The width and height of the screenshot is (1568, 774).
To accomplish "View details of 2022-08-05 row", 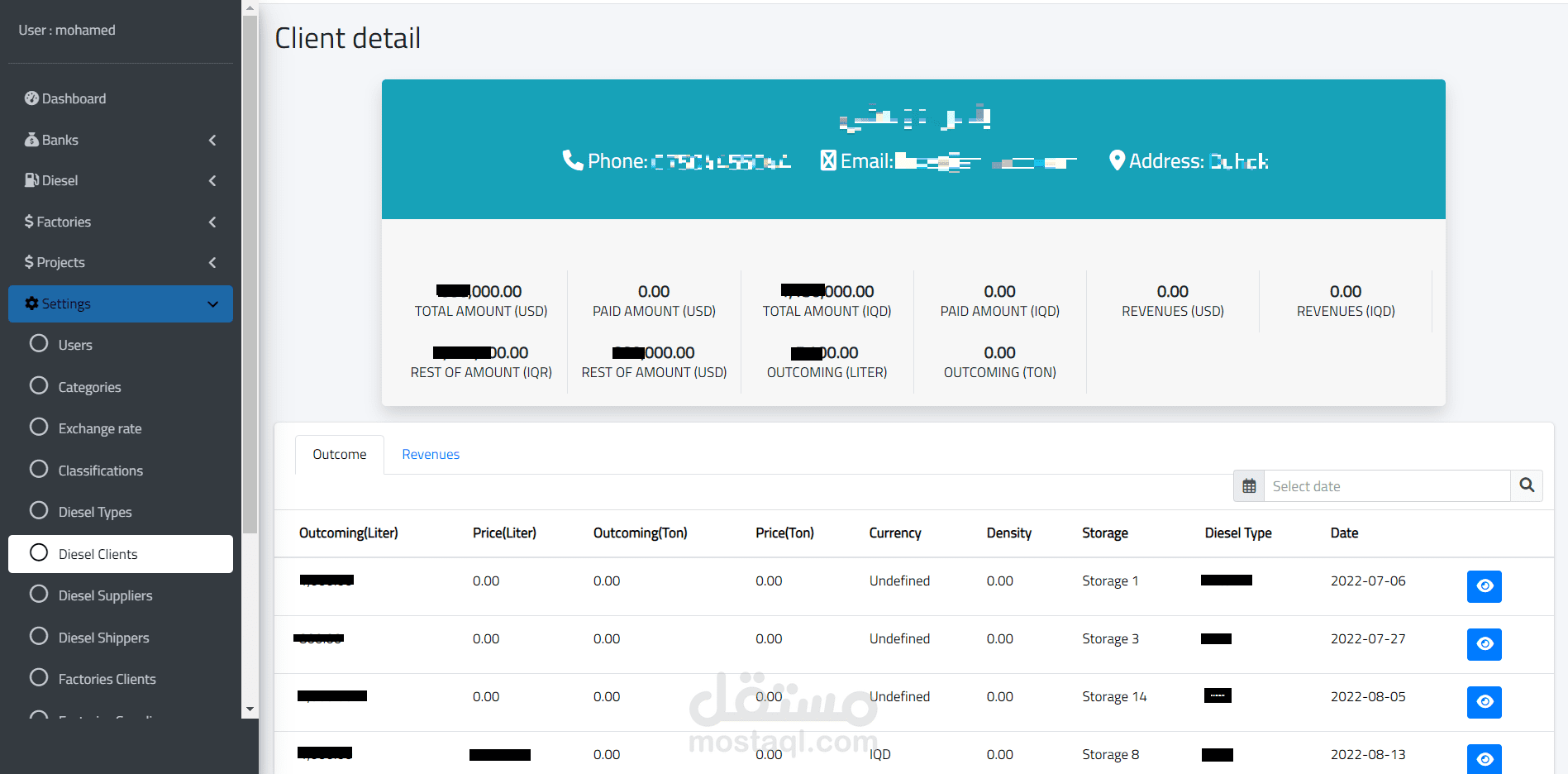I will click(x=1485, y=702).
